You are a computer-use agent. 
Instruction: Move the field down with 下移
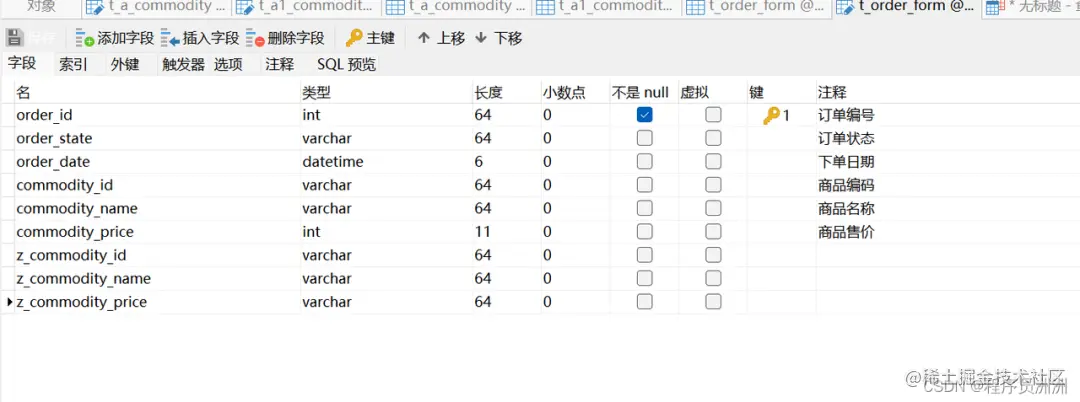point(499,38)
